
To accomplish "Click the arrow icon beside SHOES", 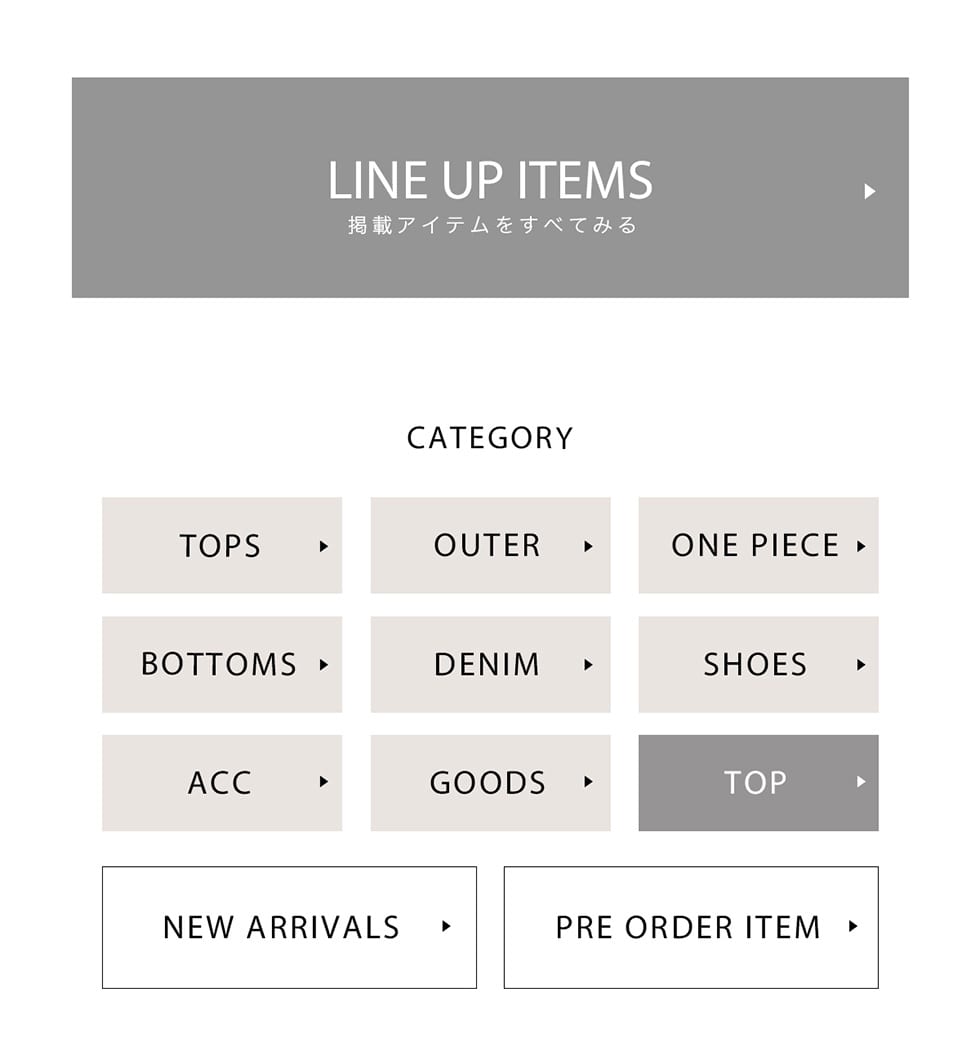I will (861, 664).
